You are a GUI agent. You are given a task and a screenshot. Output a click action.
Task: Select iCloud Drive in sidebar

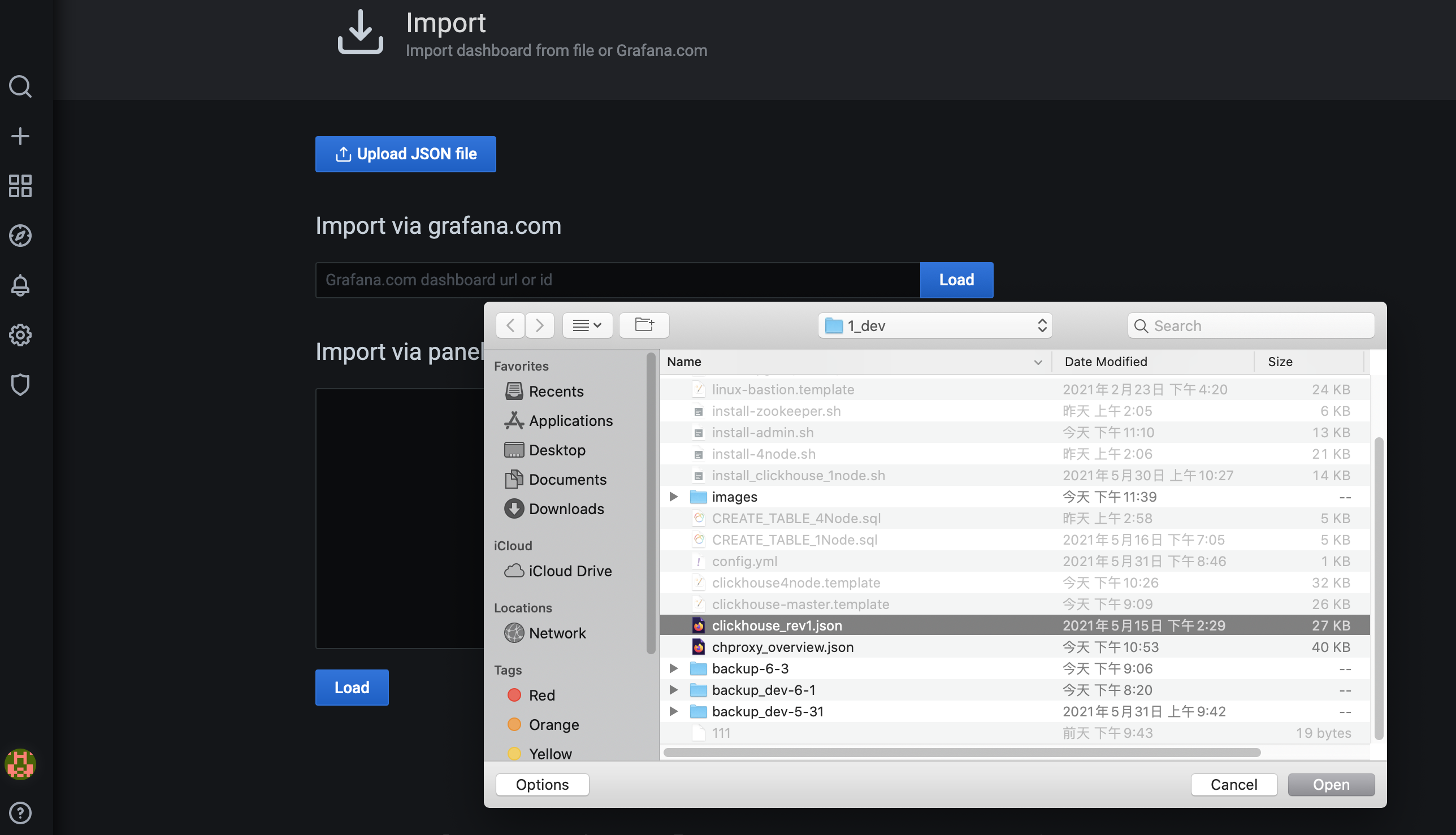570,571
